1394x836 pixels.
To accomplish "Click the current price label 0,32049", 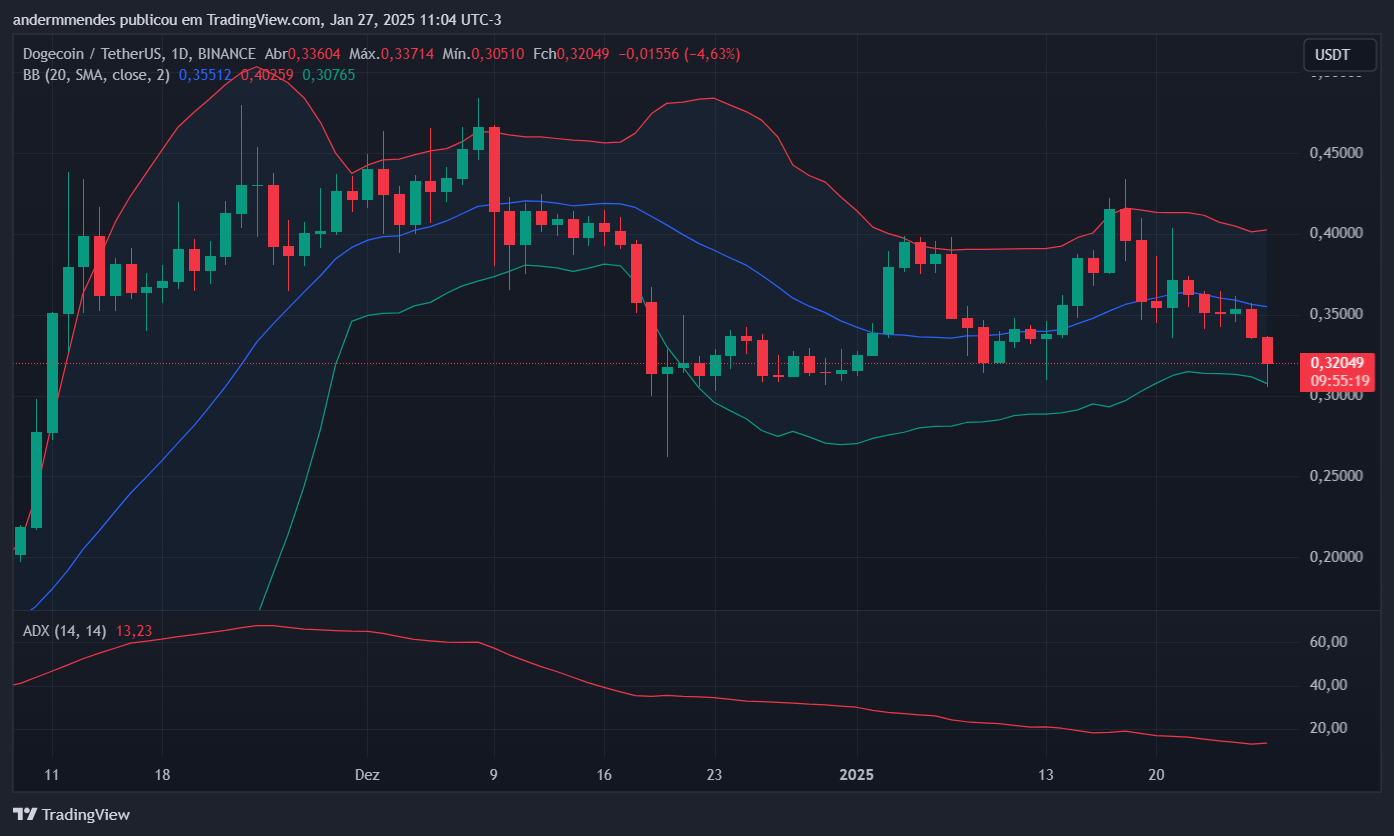I will (1335, 363).
